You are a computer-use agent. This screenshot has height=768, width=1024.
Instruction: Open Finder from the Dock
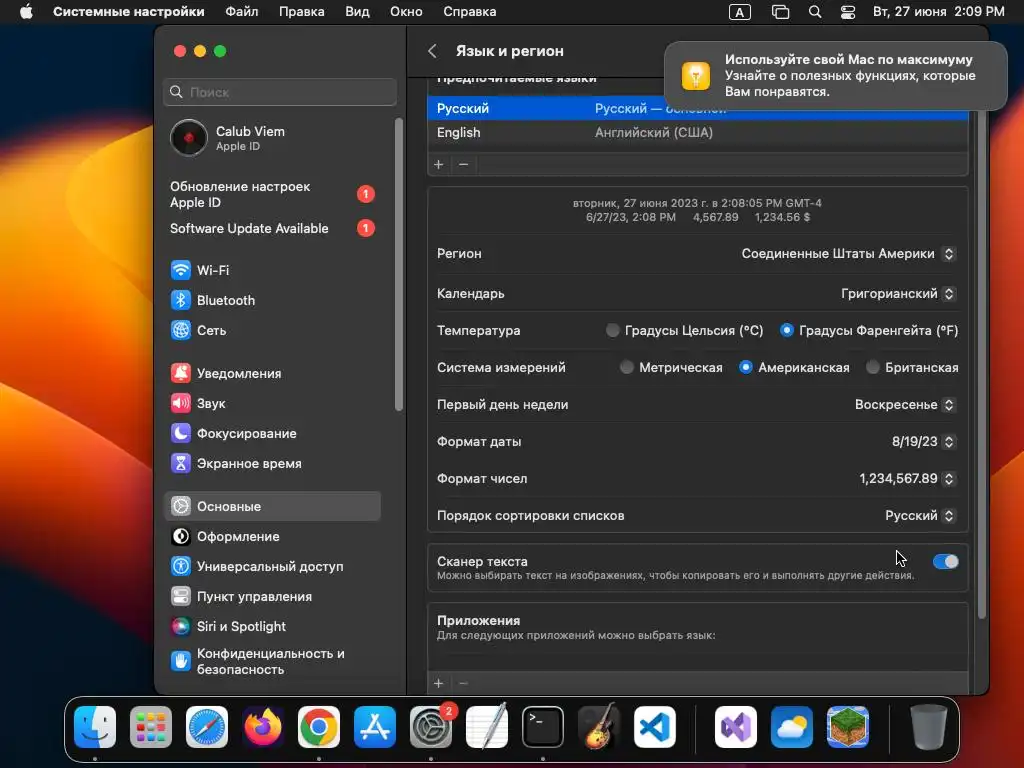pos(95,727)
